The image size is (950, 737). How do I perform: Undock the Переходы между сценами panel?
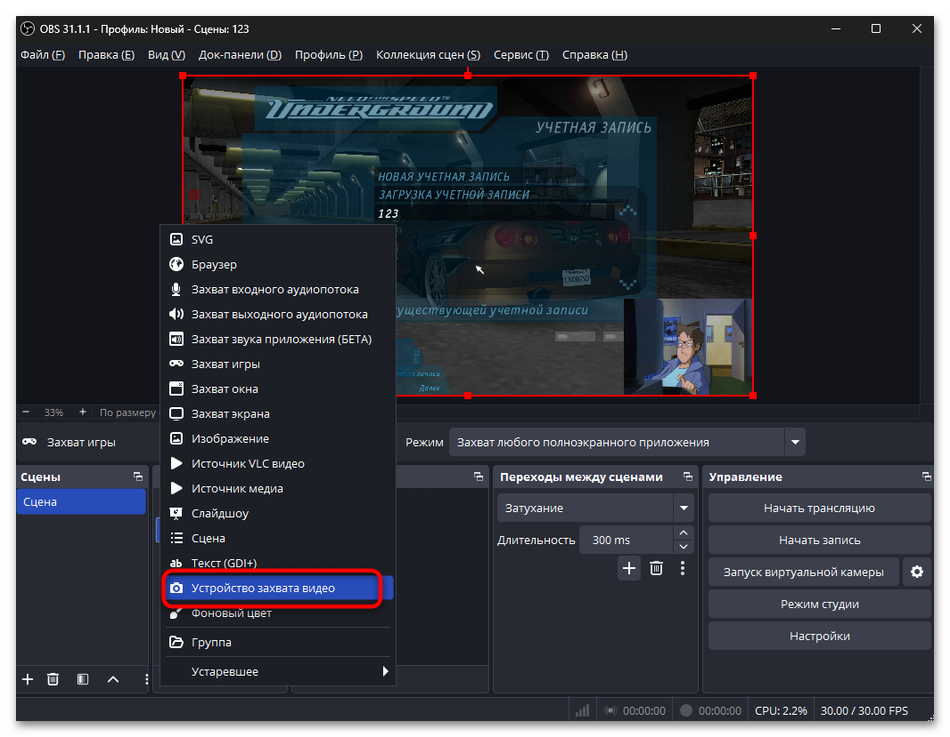688,477
